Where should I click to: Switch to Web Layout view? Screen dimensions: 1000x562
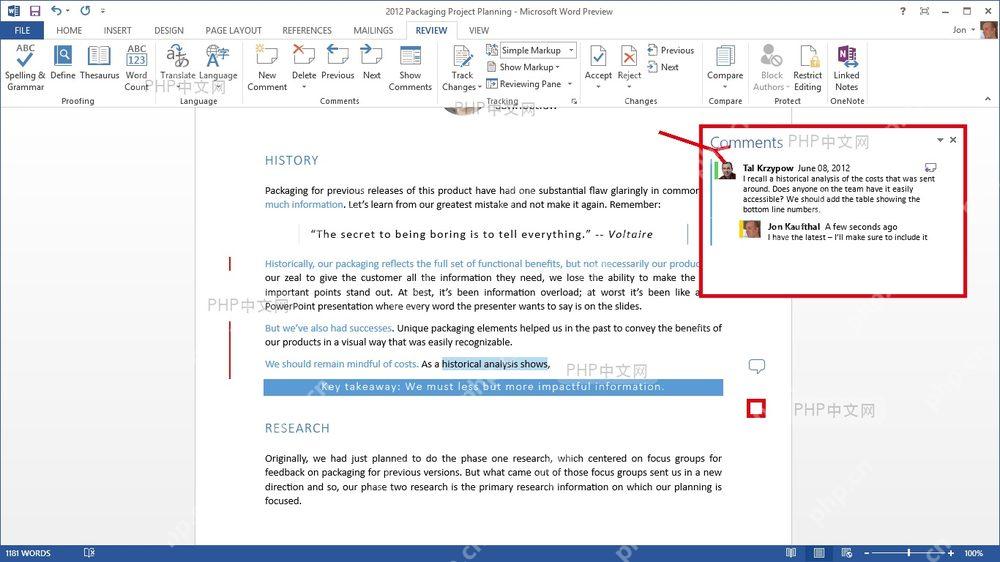[x=847, y=553]
